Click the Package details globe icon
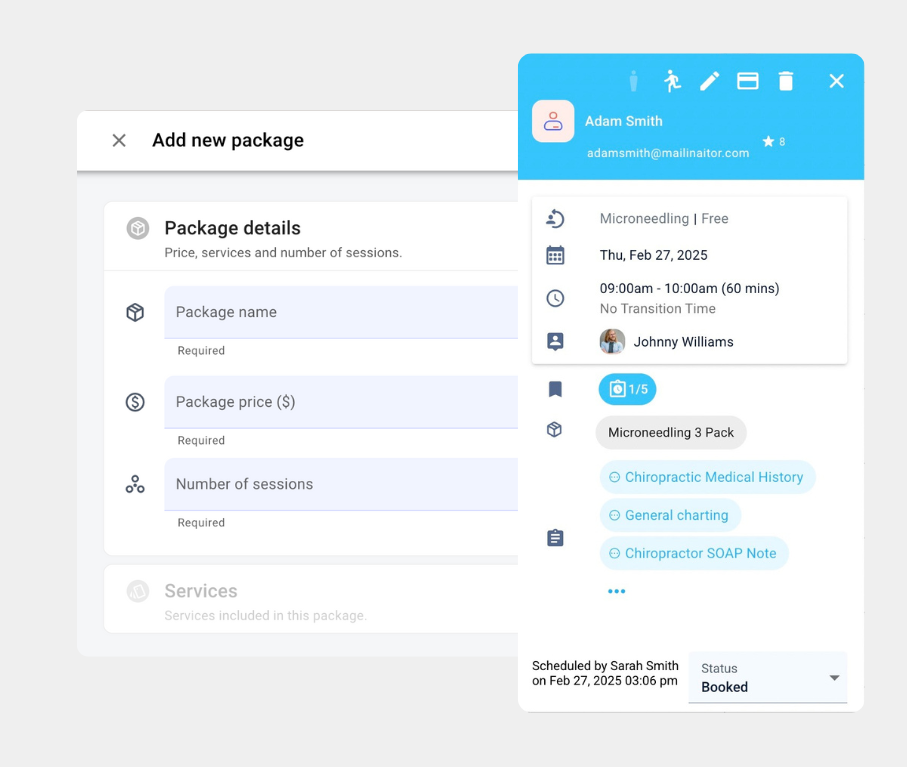 click(x=137, y=228)
